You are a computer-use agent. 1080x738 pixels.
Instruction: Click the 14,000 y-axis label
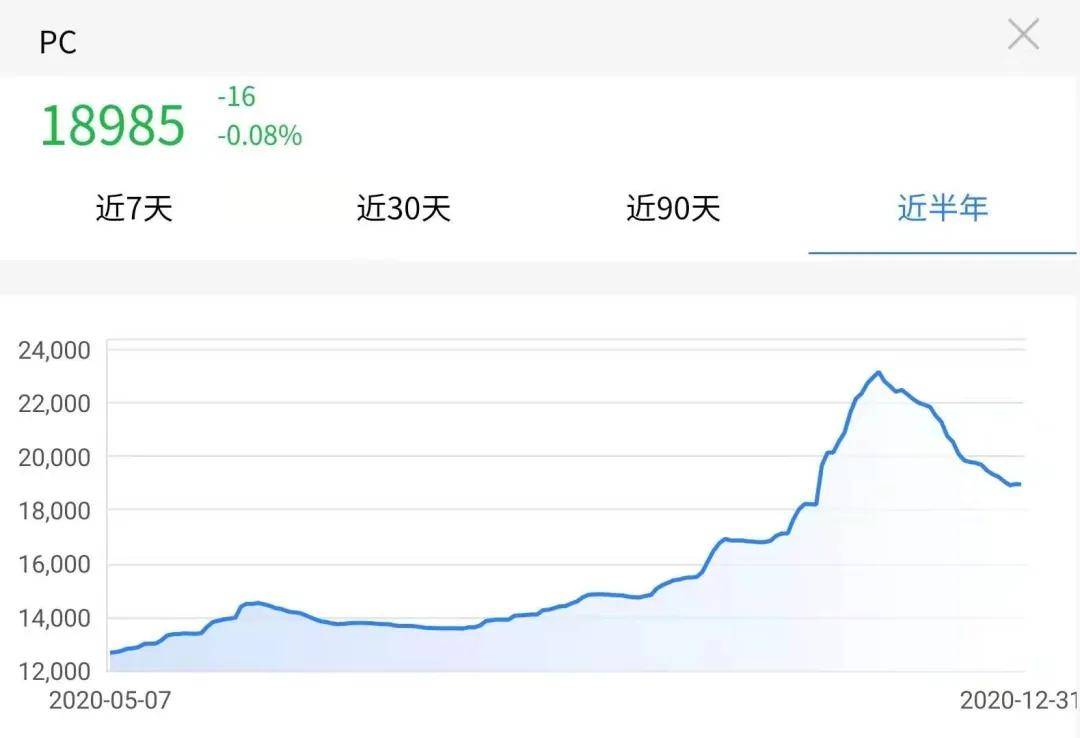click(x=54, y=618)
